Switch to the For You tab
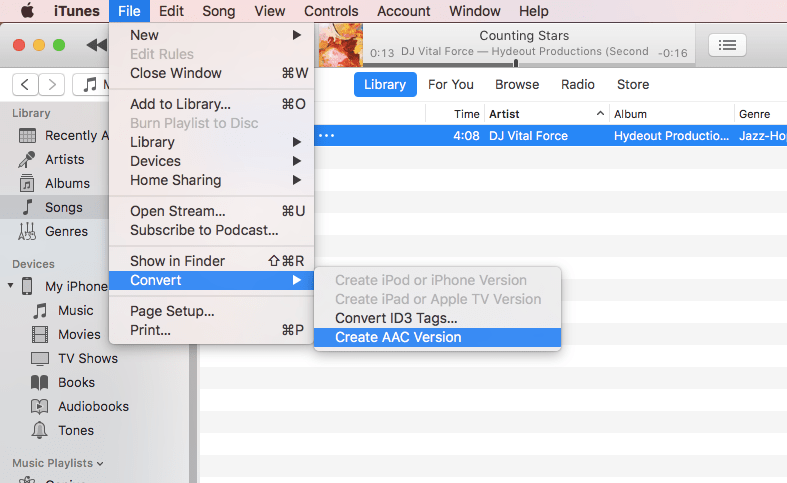 pos(451,84)
